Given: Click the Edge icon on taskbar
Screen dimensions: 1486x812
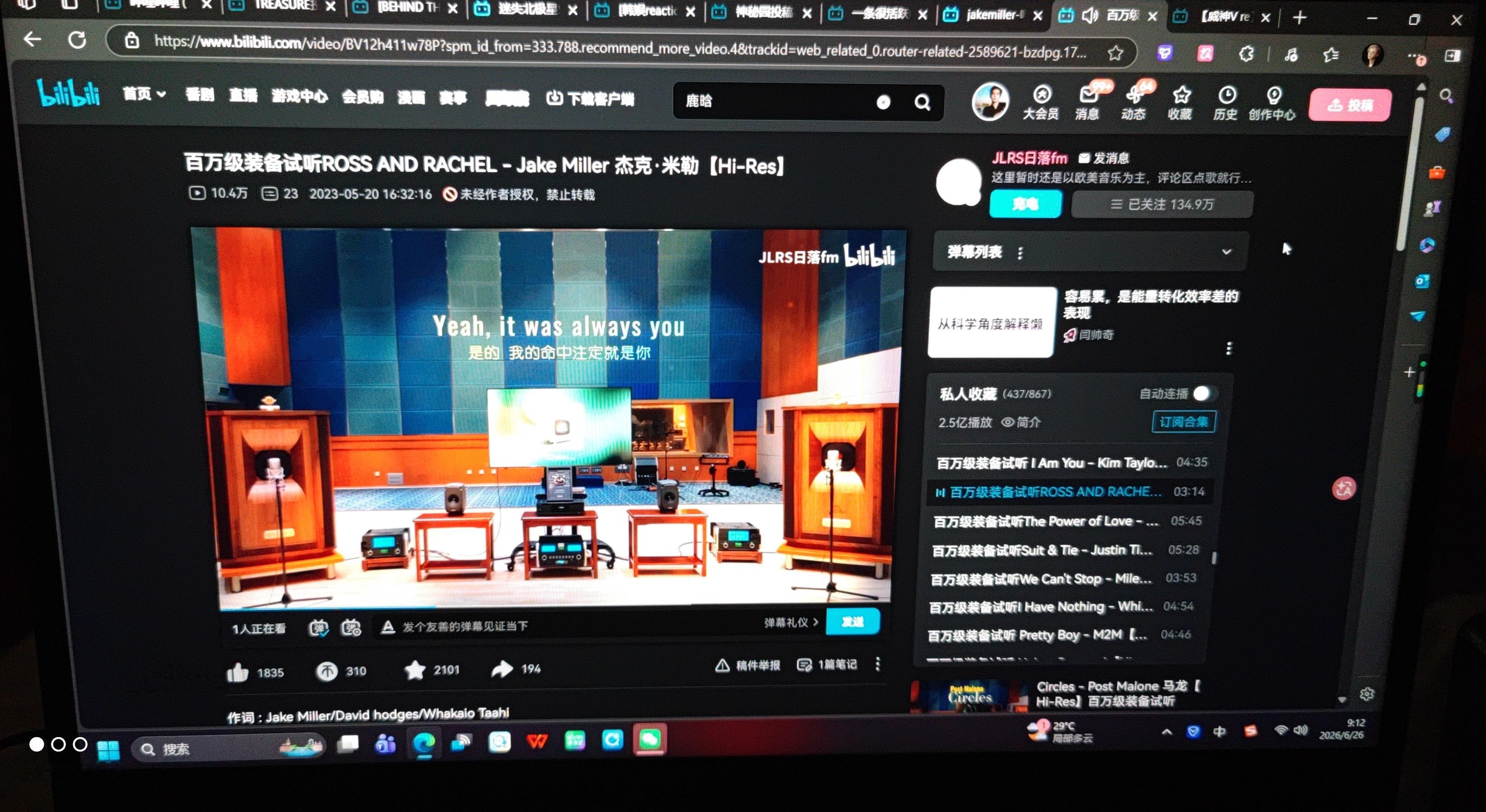Looking at the screenshot, I should coord(424,743).
